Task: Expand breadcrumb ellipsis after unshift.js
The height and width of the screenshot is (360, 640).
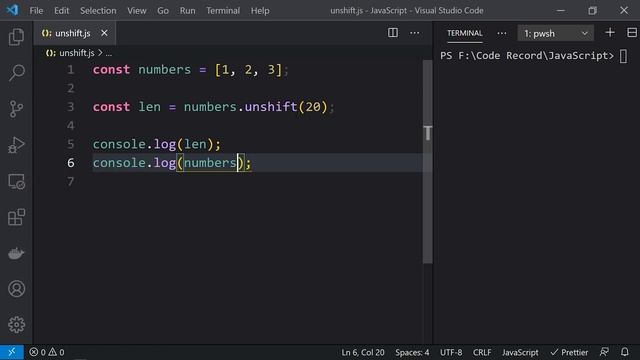Action: coord(109,53)
